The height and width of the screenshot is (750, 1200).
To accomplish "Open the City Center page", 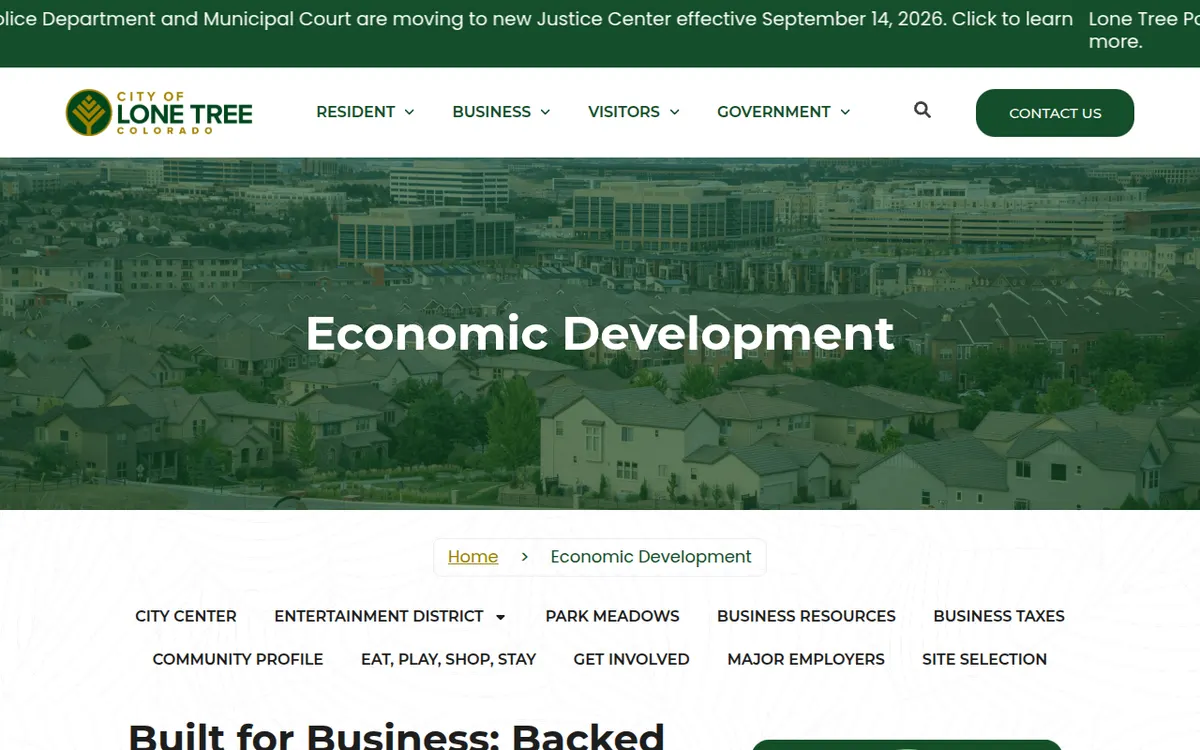I will 186,616.
